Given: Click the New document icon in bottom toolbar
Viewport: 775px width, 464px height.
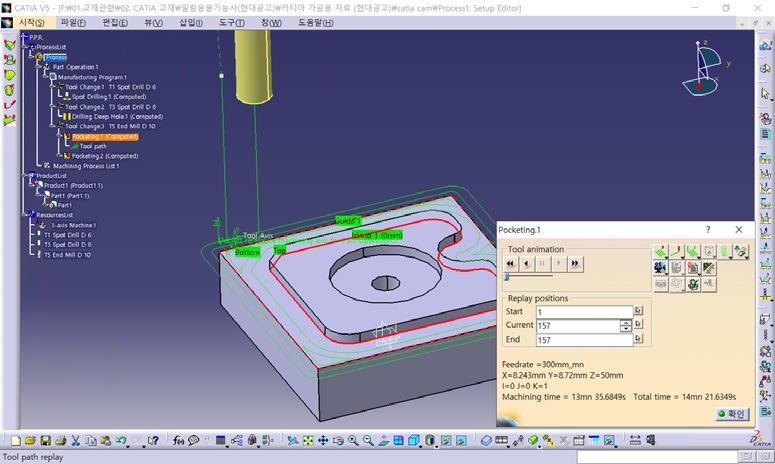Looking at the screenshot, I should (x=17, y=440).
